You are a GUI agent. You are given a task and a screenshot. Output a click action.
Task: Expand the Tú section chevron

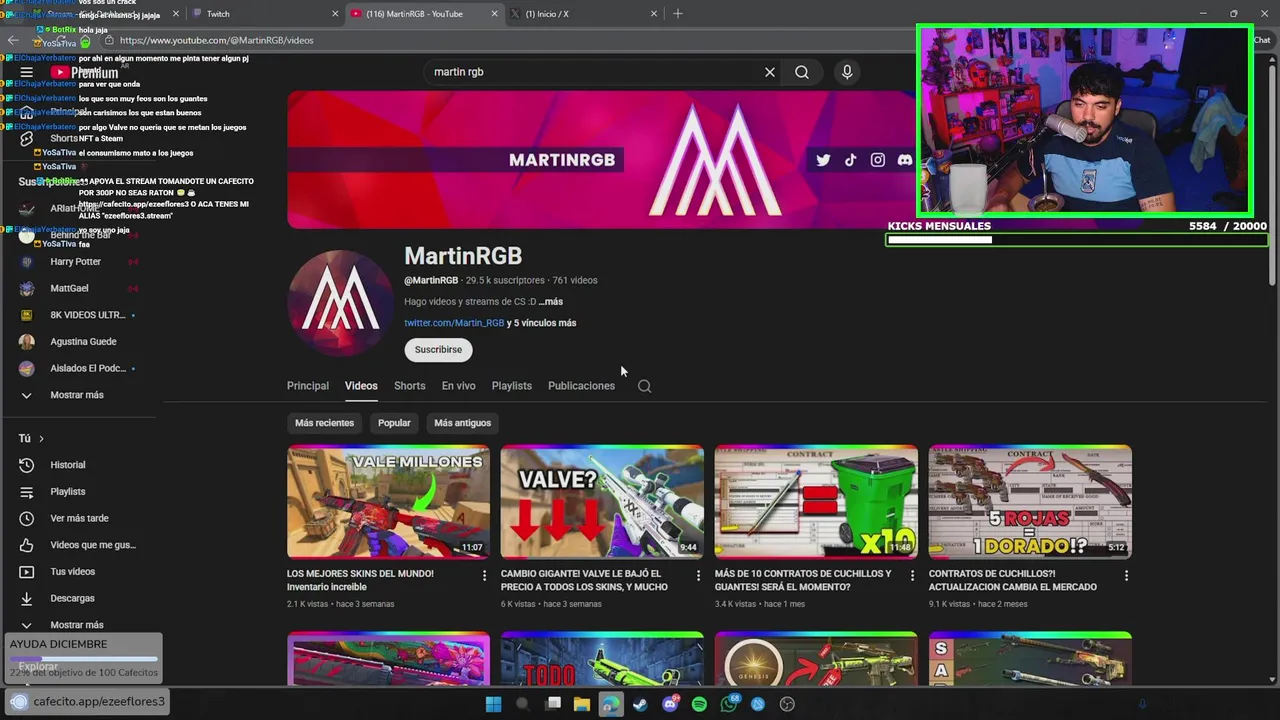coord(41,439)
